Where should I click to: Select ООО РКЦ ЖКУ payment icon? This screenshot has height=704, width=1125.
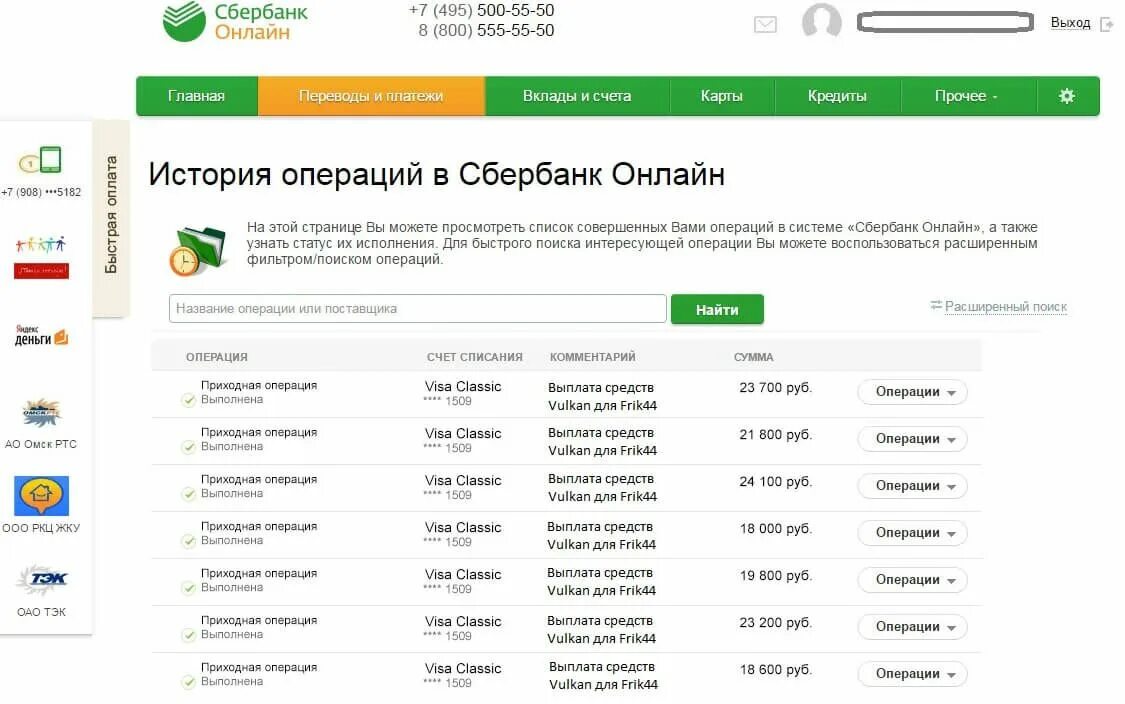pos(42,495)
